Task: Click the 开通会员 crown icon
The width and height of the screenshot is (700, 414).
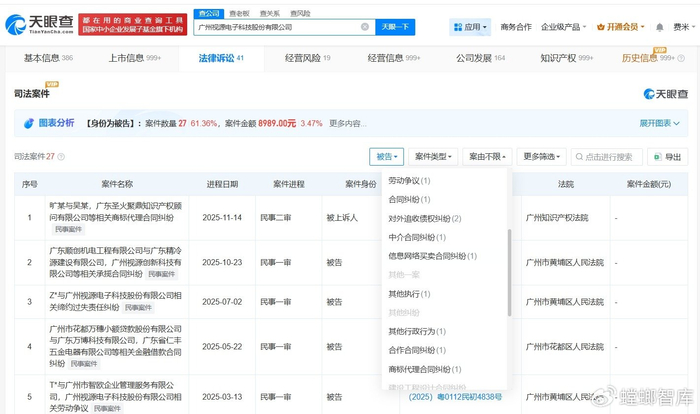Action: pyautogui.click(x=603, y=27)
